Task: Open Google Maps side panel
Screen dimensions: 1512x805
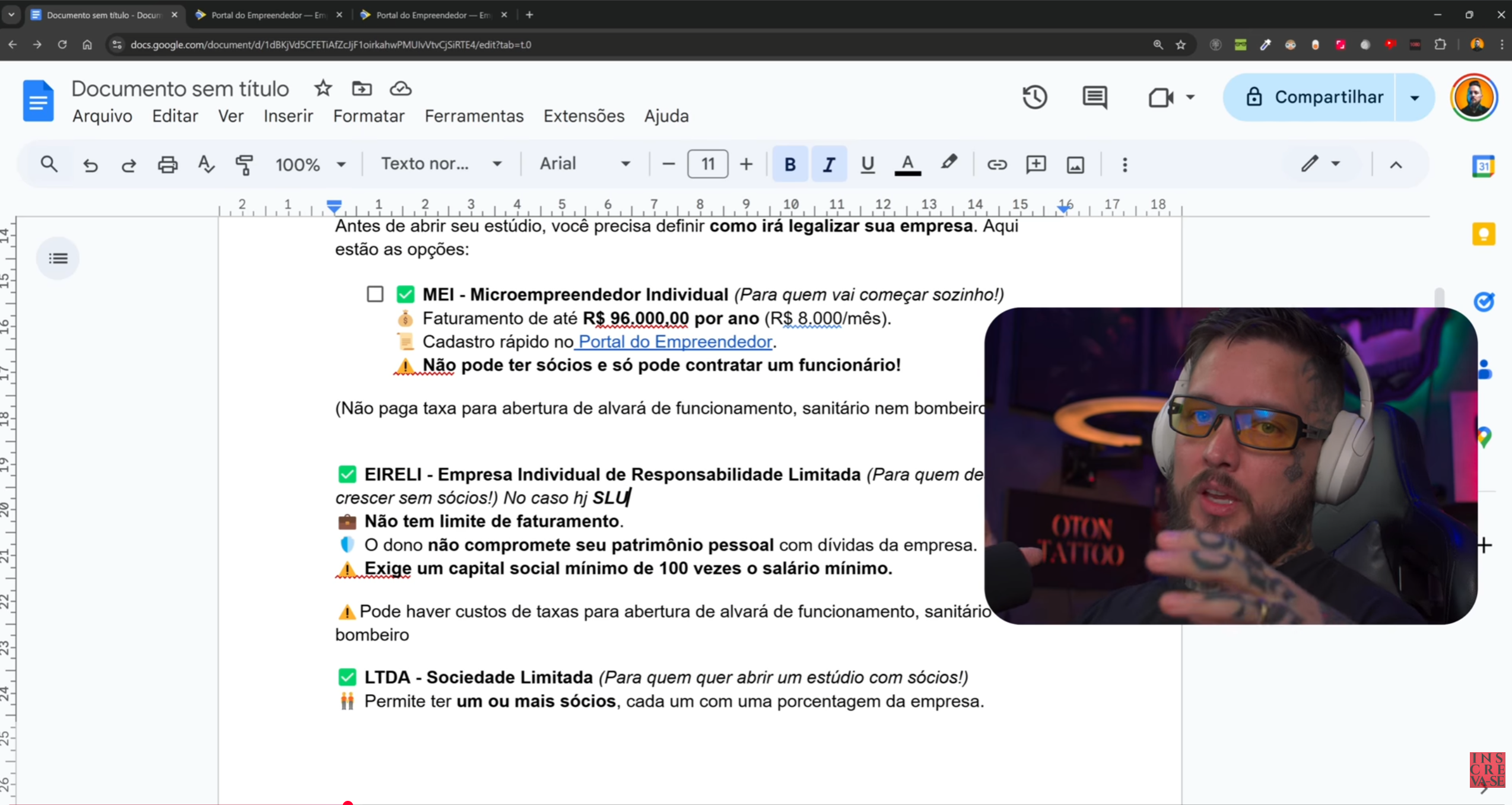Action: point(1485,437)
